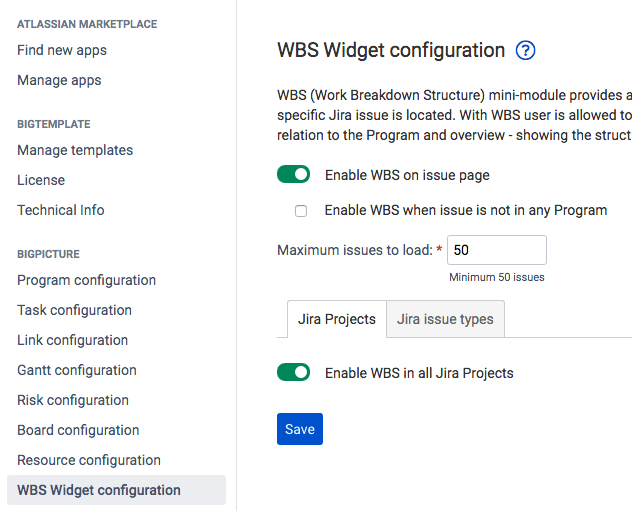Click the help question mark icon

tap(526, 51)
